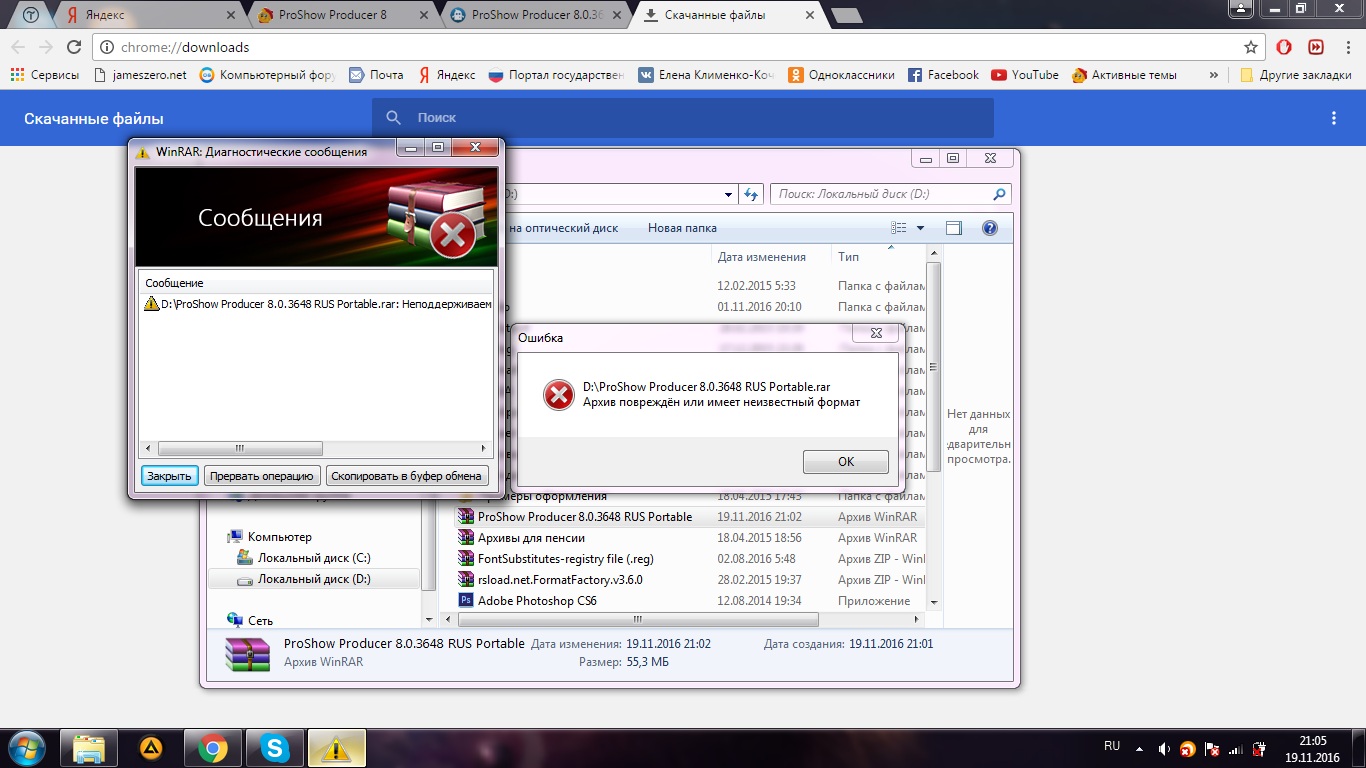Screen dimensions: 1366x768
Task: Open the Одноклассники bookmark
Action: click(842, 75)
